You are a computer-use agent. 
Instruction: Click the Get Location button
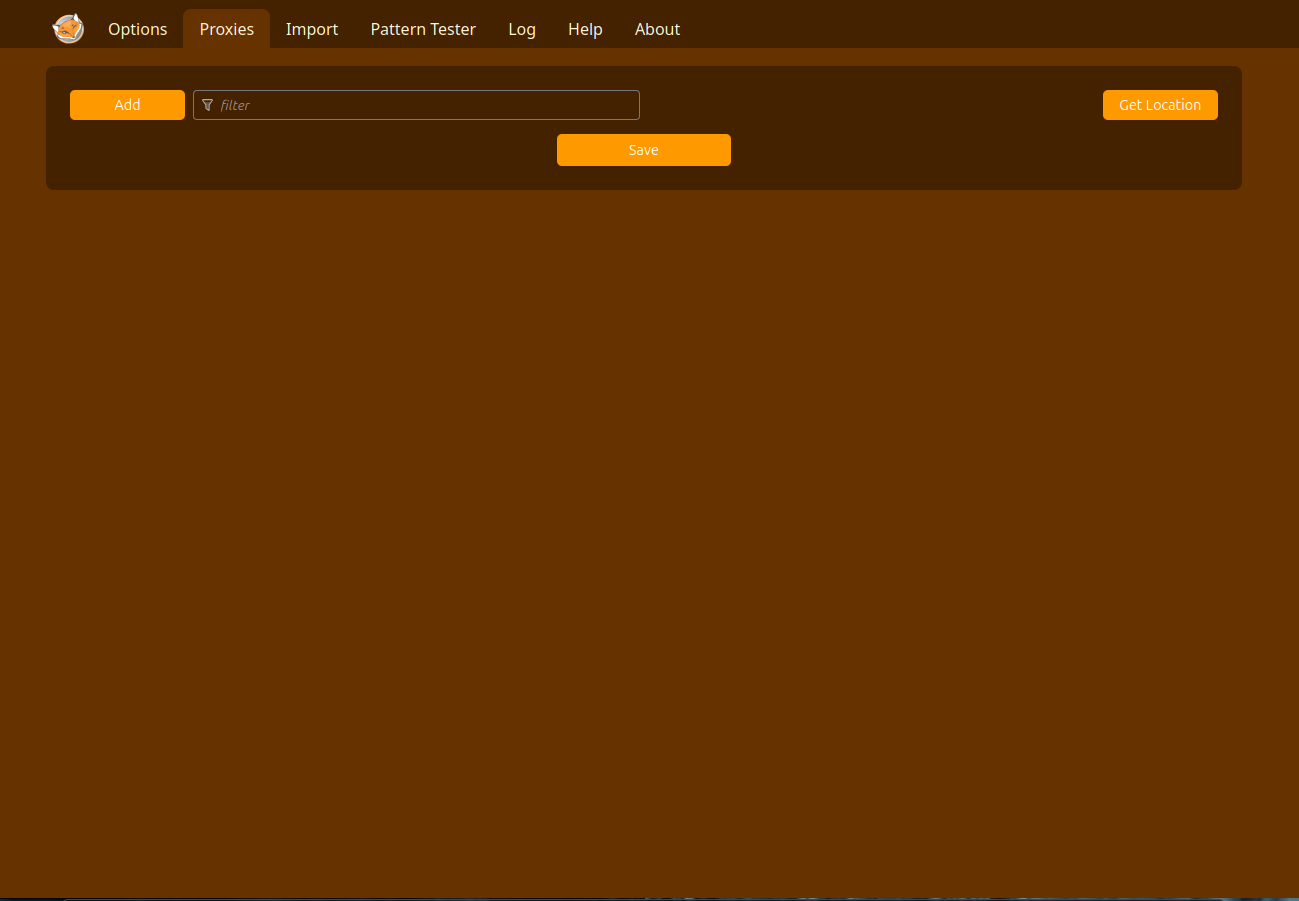[1160, 105]
